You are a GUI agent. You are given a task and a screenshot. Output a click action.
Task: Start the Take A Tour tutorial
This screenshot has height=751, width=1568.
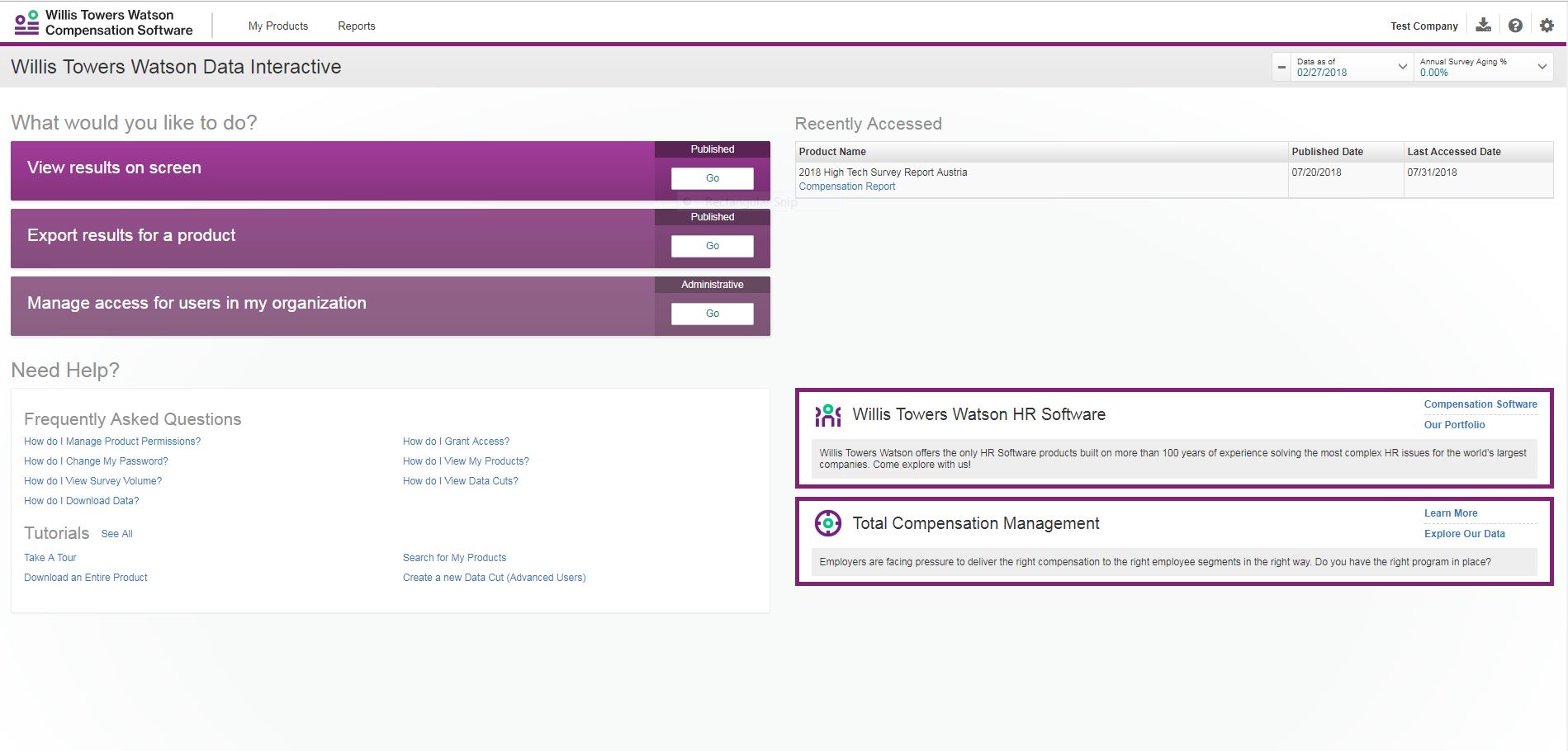[50, 558]
